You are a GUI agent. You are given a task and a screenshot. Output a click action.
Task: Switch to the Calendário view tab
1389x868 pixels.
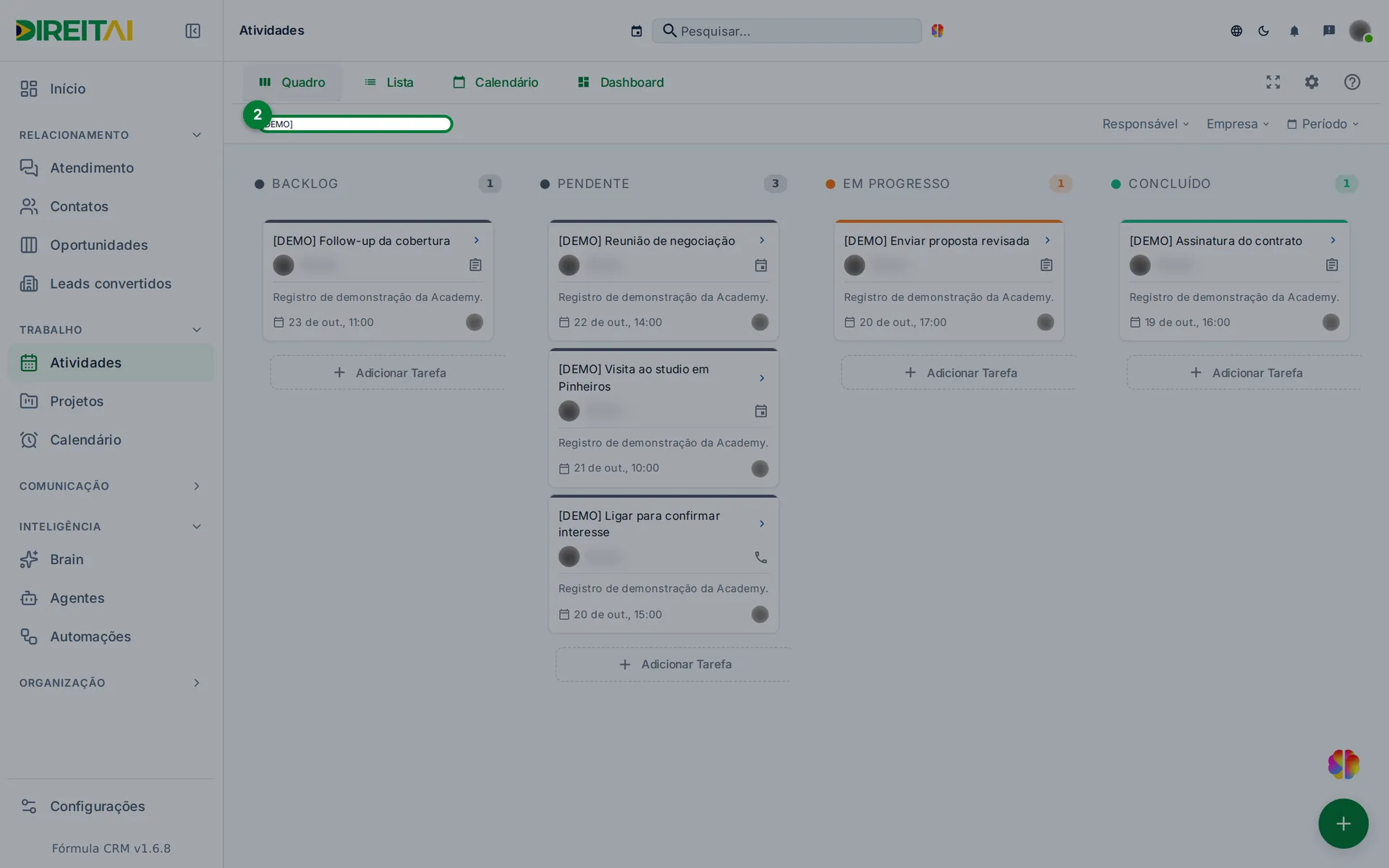tap(496, 82)
